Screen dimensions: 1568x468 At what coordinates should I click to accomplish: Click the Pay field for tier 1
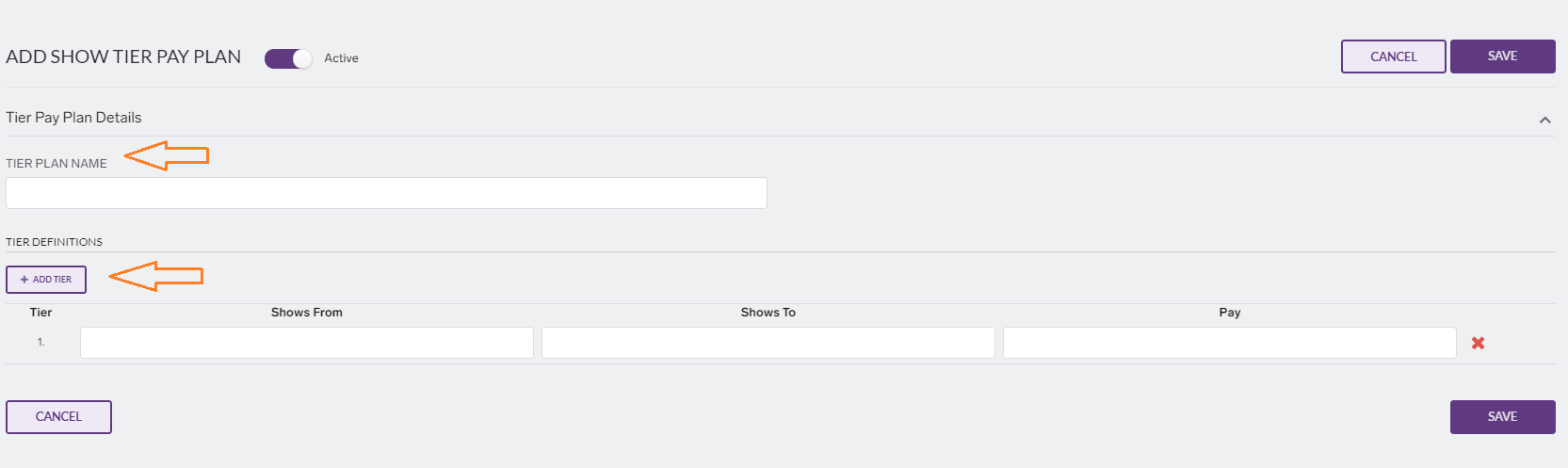(x=1230, y=343)
